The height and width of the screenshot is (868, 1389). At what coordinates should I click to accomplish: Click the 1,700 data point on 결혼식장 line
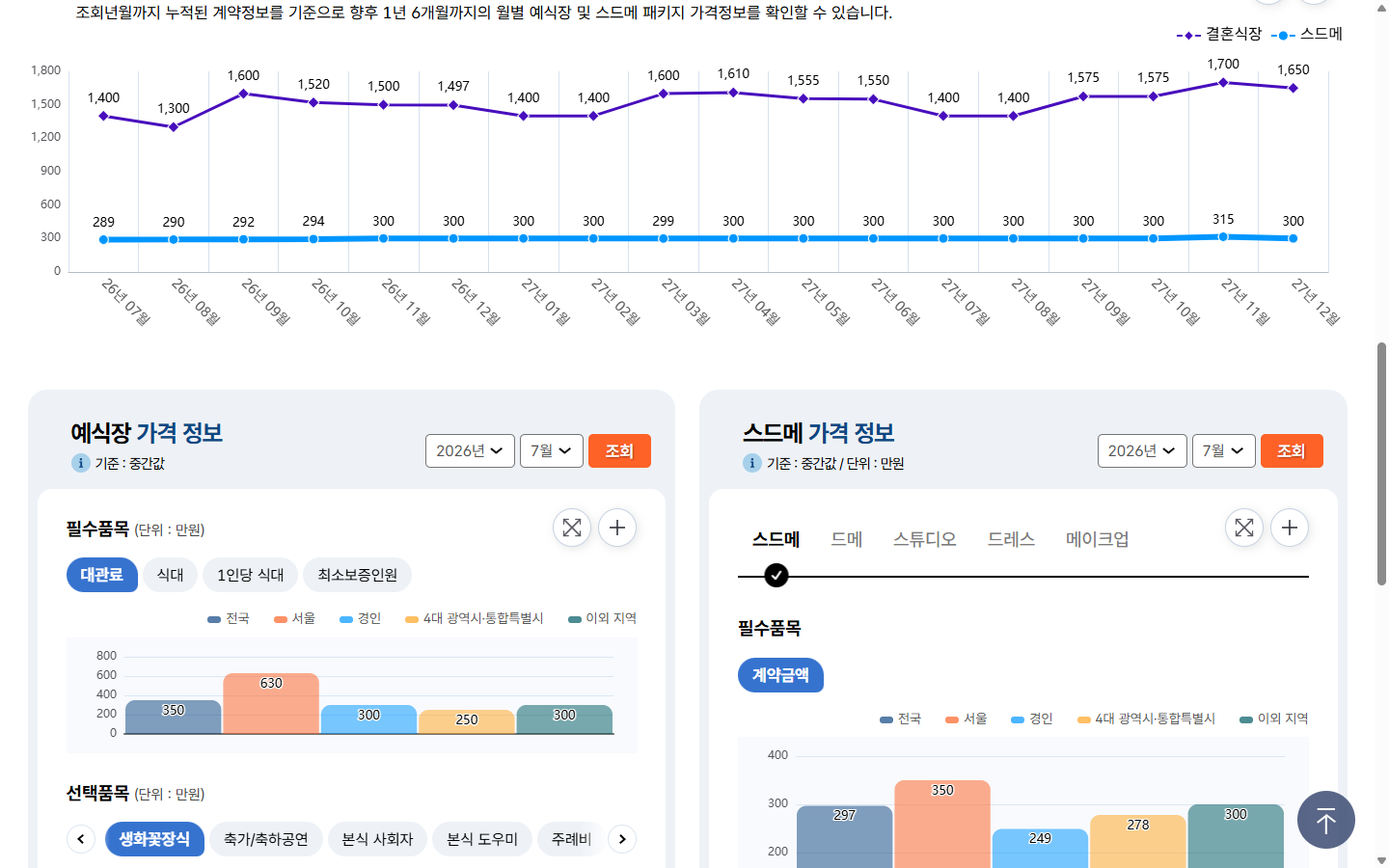click(1223, 82)
